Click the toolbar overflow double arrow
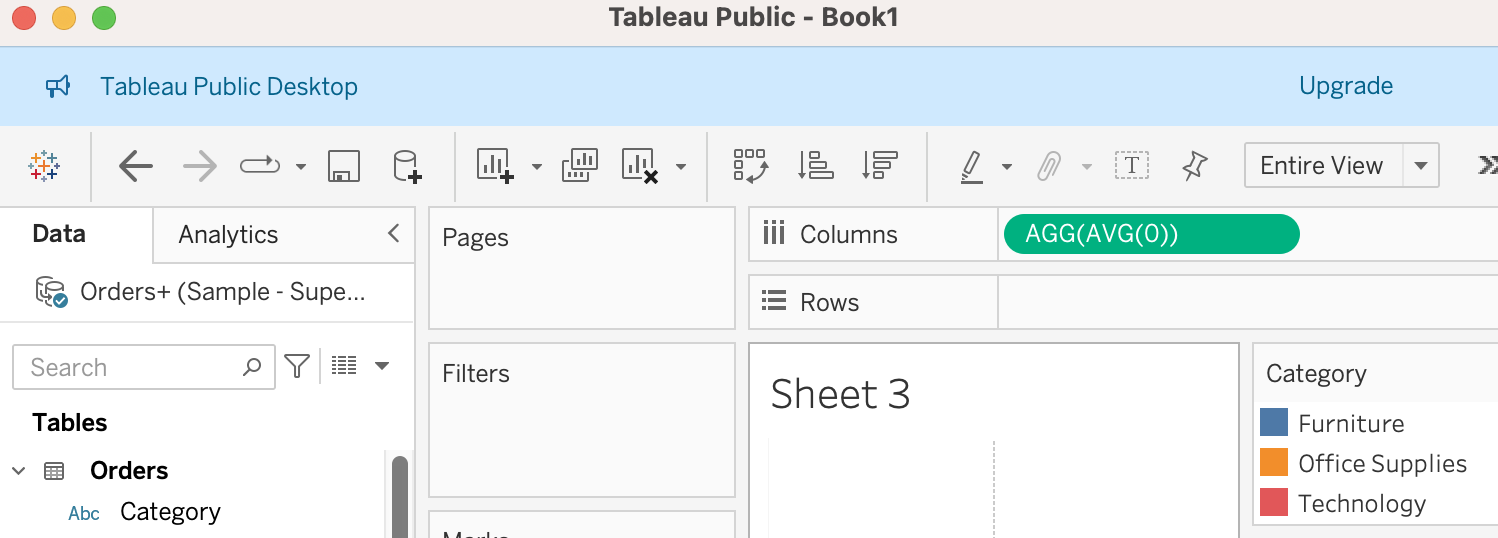1498x538 pixels. pos(1487,166)
